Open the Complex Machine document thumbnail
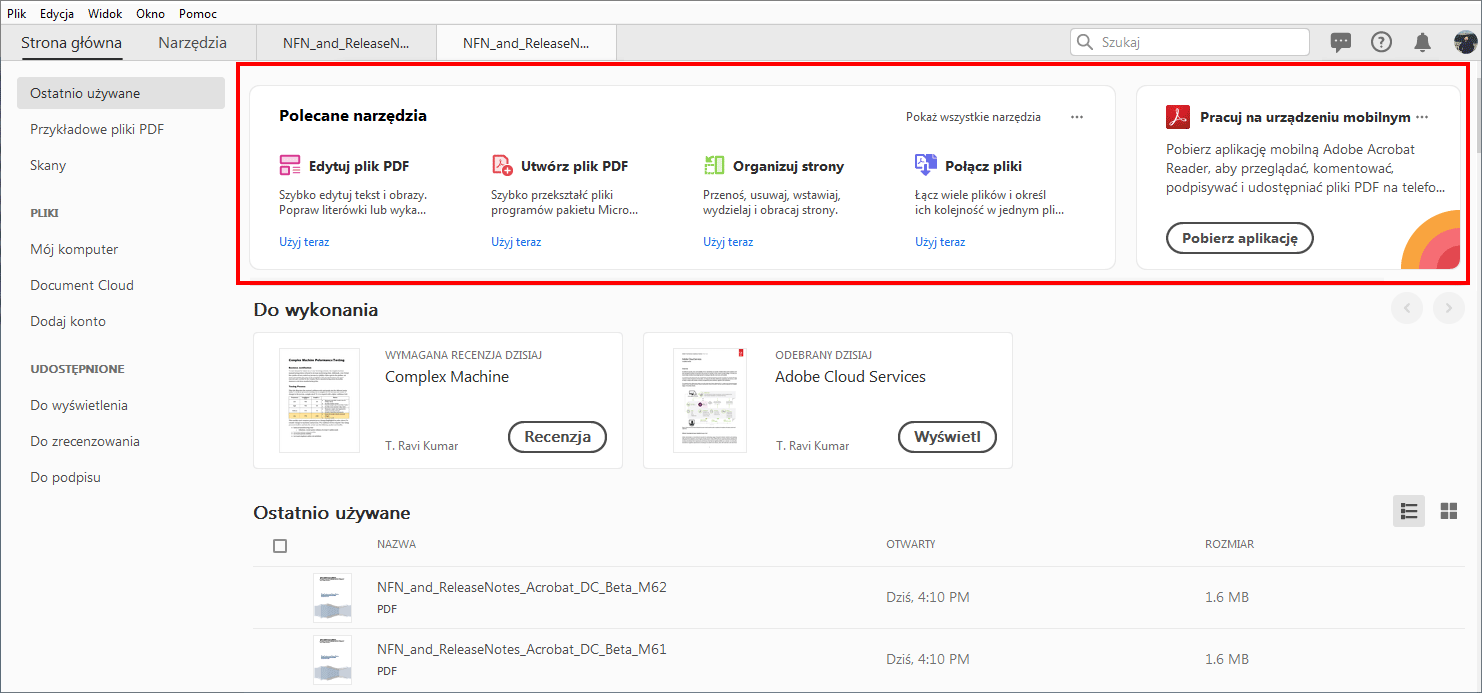 [319, 400]
